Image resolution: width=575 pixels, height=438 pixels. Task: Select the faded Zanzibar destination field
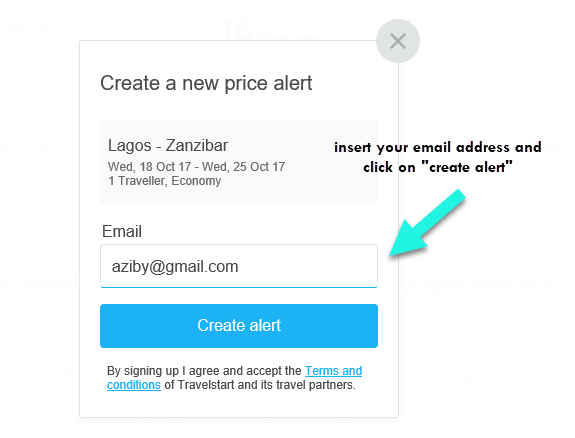pyautogui.click(x=24, y=30)
